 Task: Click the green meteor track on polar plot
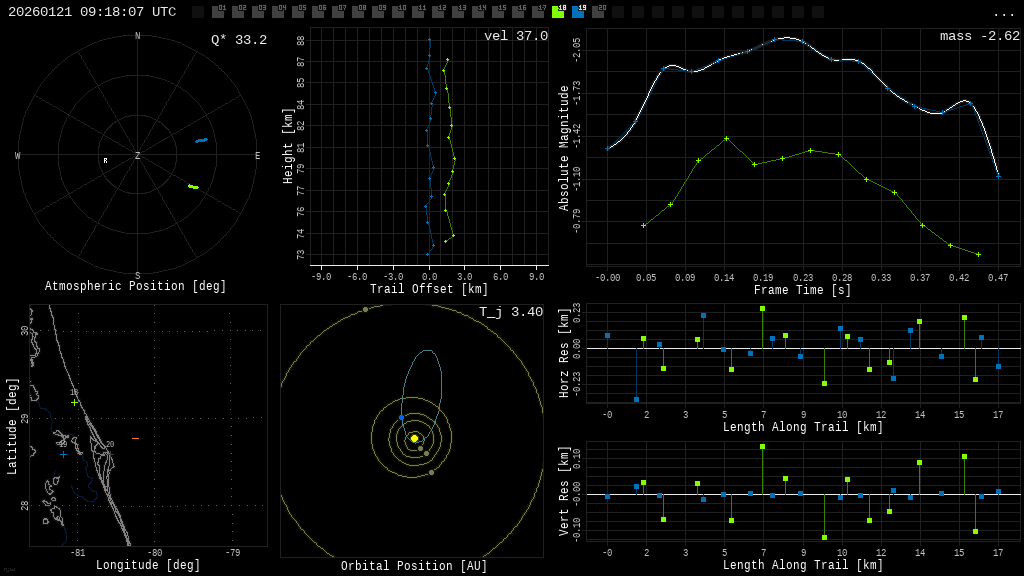193,186
